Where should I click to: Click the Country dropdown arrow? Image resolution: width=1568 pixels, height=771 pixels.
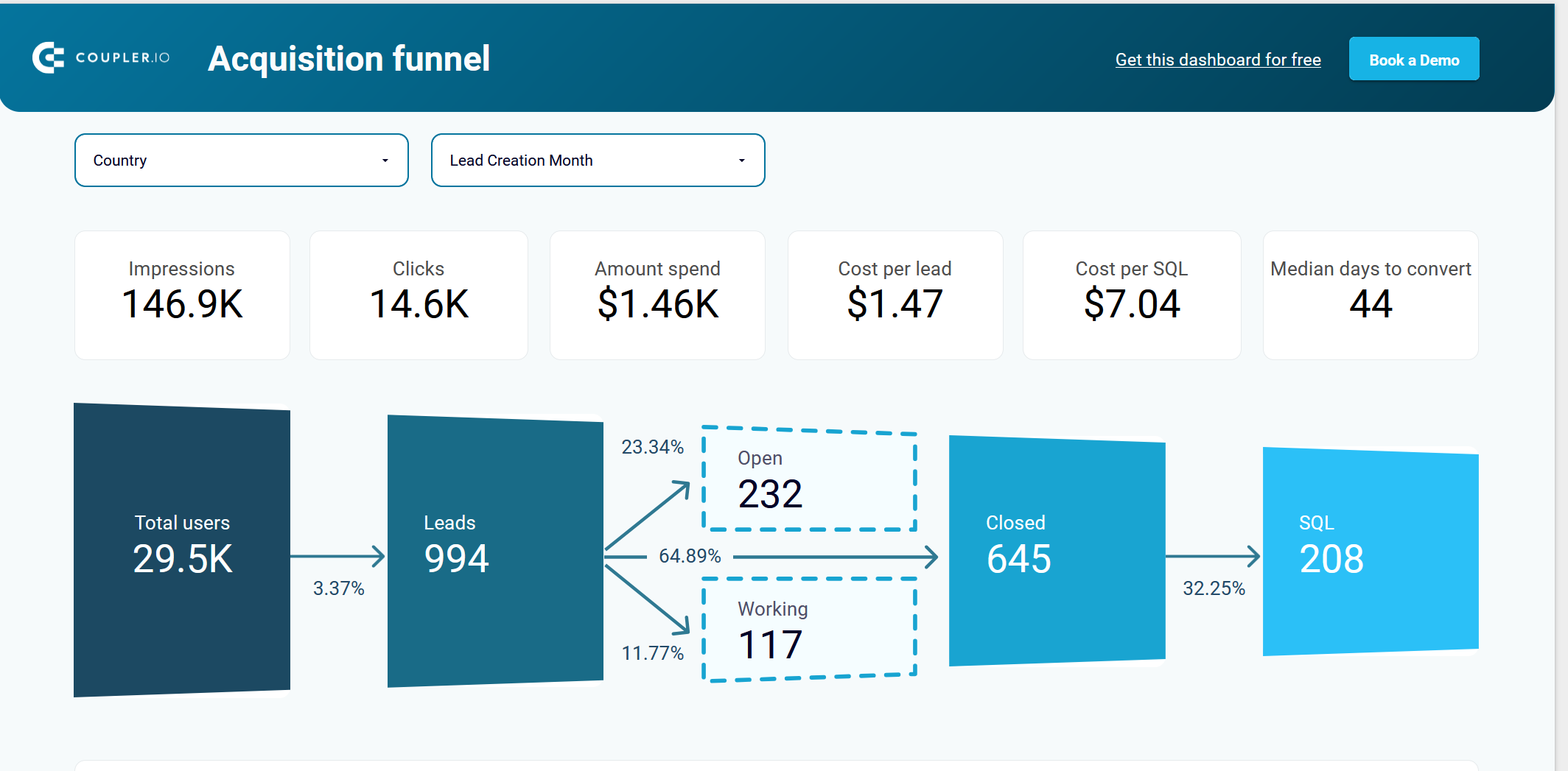coord(385,161)
